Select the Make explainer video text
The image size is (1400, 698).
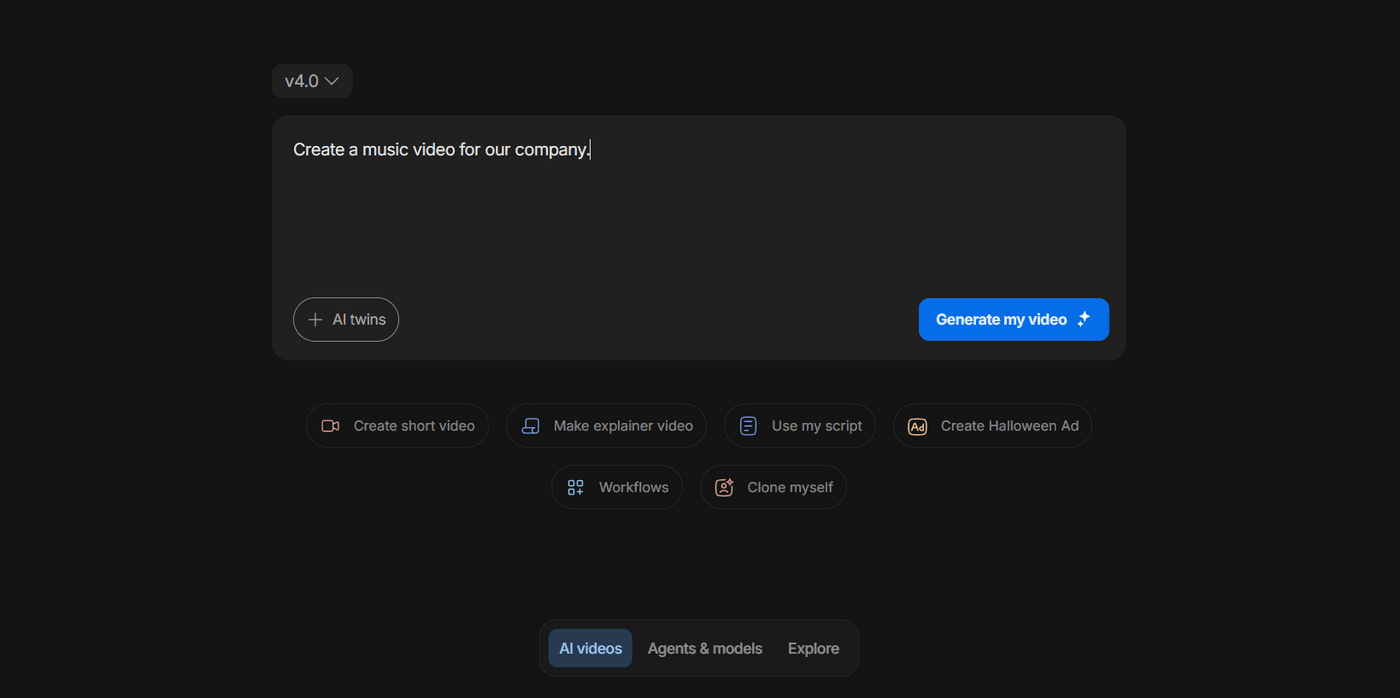pos(623,426)
